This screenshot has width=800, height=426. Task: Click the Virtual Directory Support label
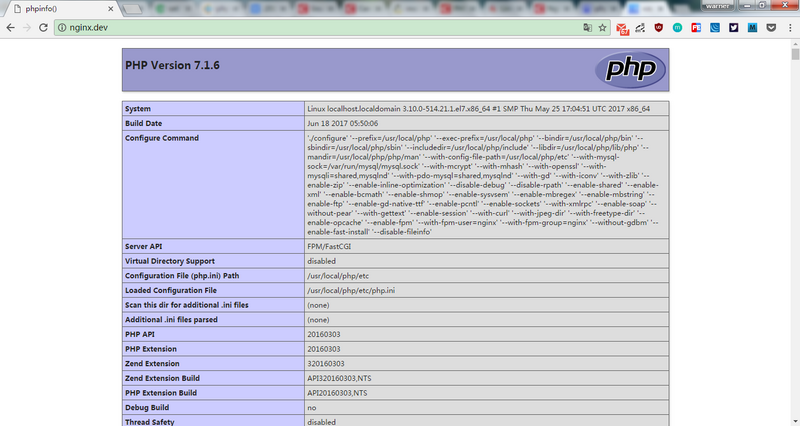click(170, 261)
